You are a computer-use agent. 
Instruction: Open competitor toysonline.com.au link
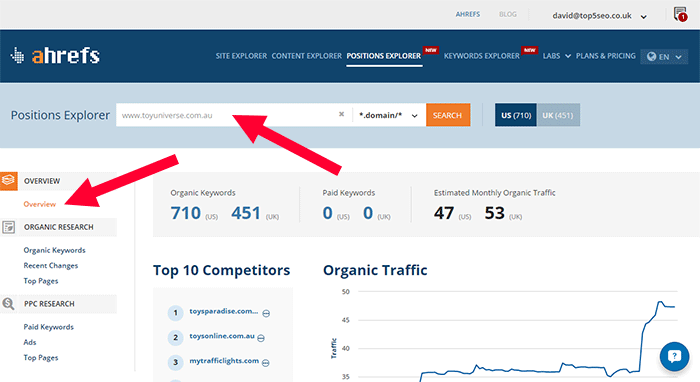(x=222, y=336)
